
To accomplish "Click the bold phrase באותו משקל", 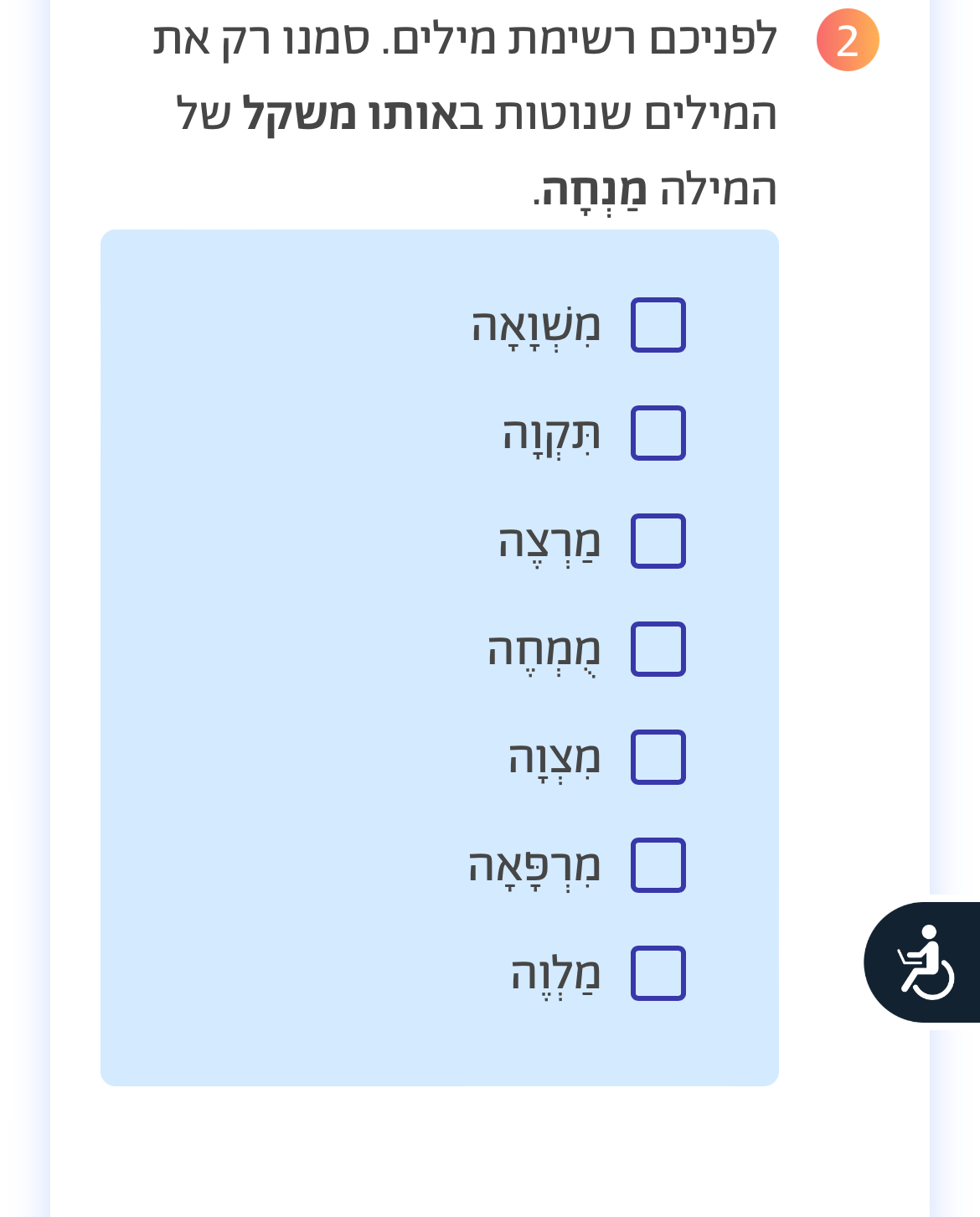I will point(363,114).
